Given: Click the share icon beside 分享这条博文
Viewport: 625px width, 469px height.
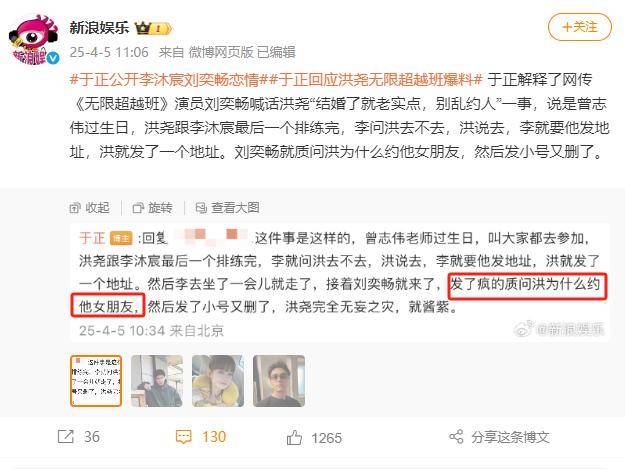Looking at the screenshot, I should coord(456,437).
